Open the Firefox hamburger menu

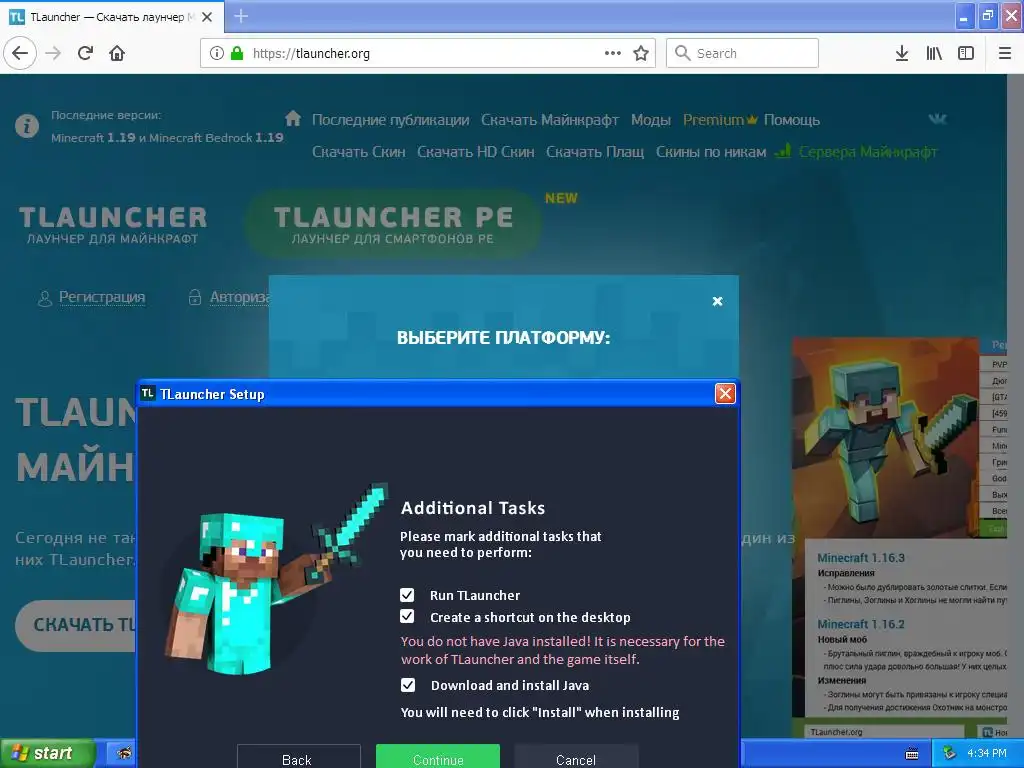pyautogui.click(x=1005, y=54)
